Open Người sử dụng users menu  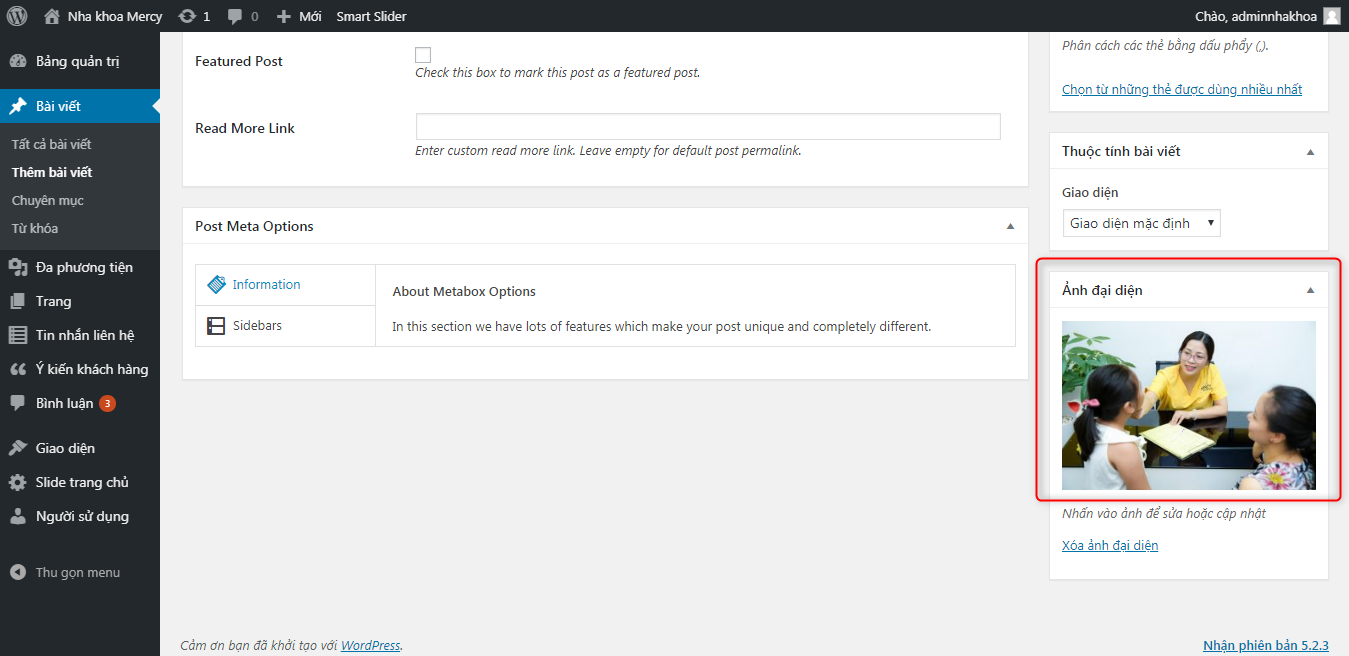pos(82,516)
